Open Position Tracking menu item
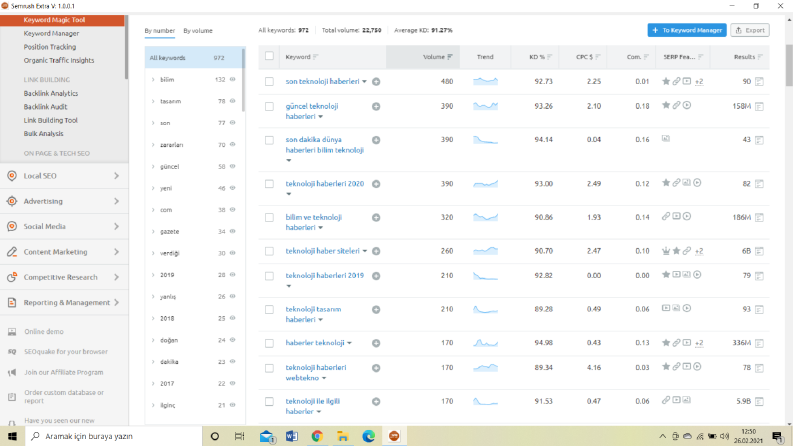Viewport: 793px width, 446px height. (50, 47)
